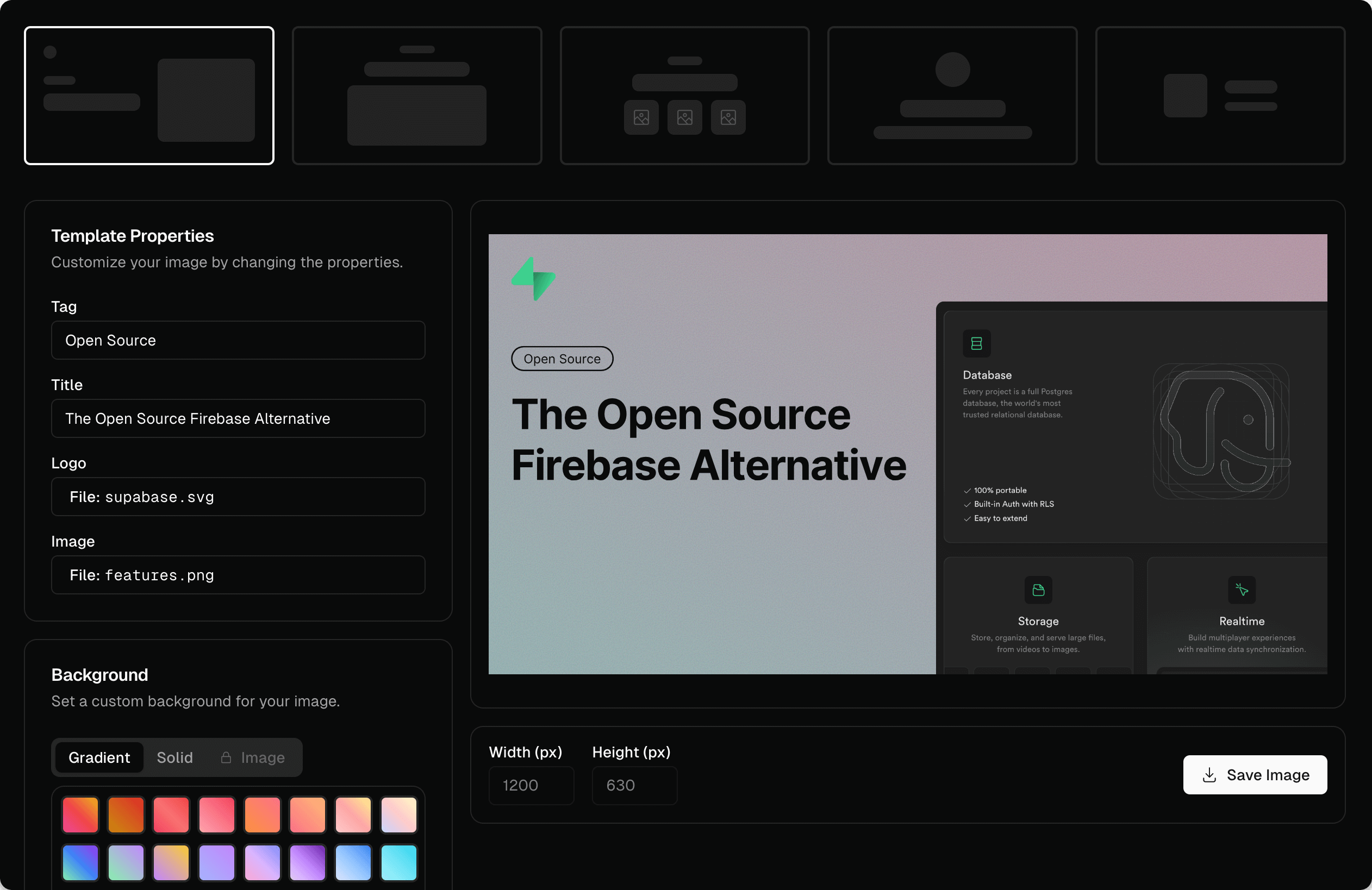The image size is (1372, 890).
Task: Pick the cyan gradient swatch
Action: (x=398, y=862)
